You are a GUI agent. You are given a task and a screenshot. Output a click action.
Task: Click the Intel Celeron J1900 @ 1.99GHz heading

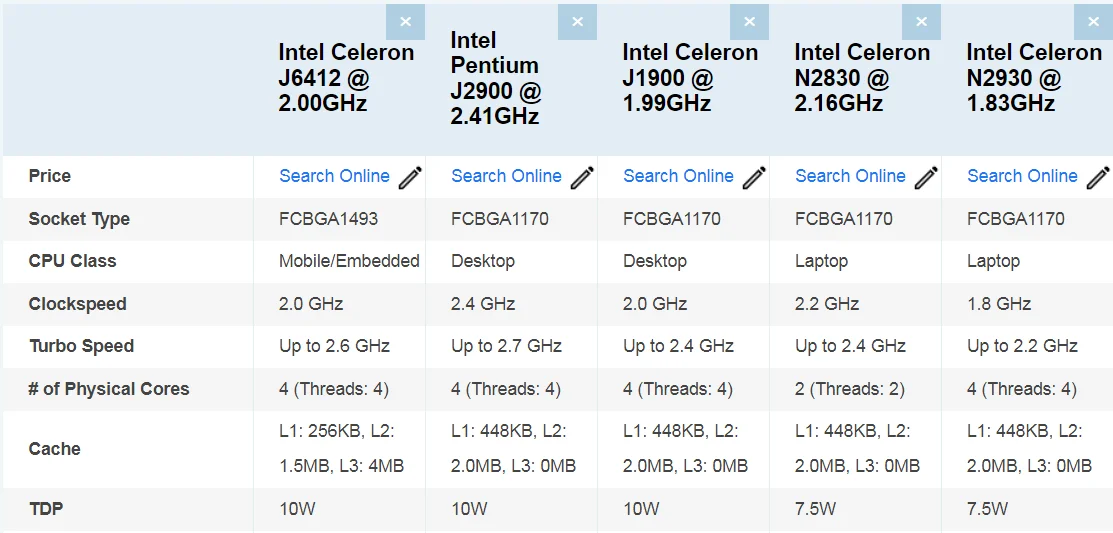click(690, 78)
